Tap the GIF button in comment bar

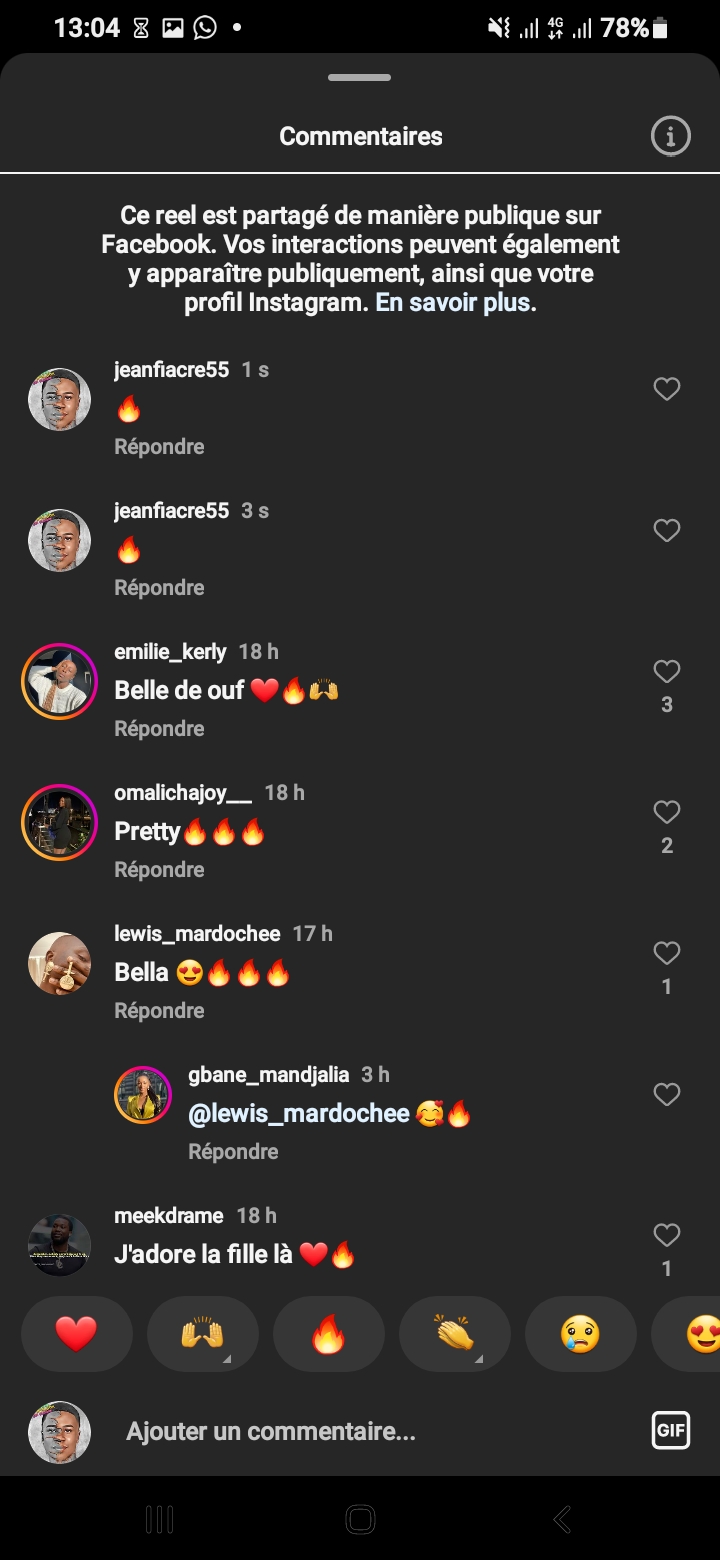pyautogui.click(x=670, y=1430)
